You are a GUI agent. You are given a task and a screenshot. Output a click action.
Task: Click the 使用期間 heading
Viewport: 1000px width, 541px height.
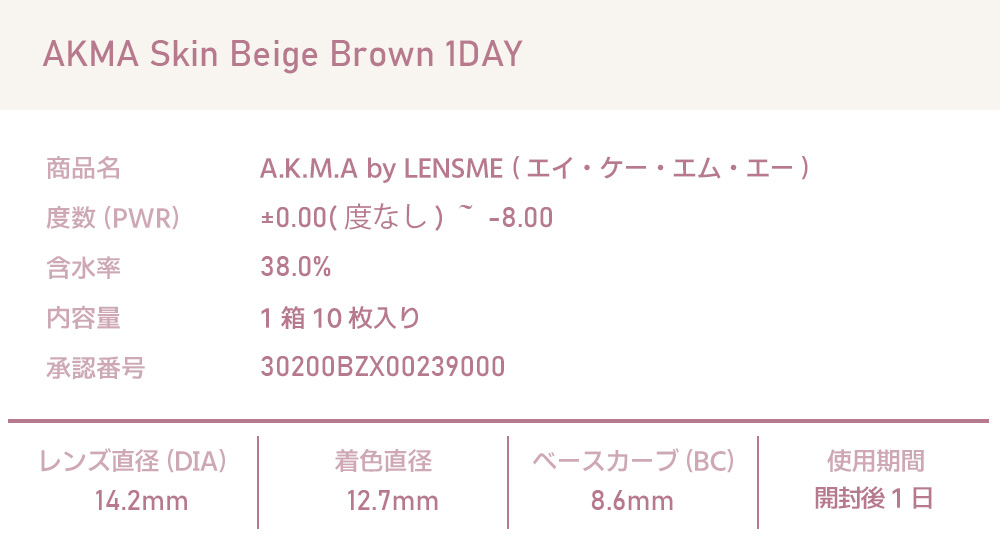[875, 461]
